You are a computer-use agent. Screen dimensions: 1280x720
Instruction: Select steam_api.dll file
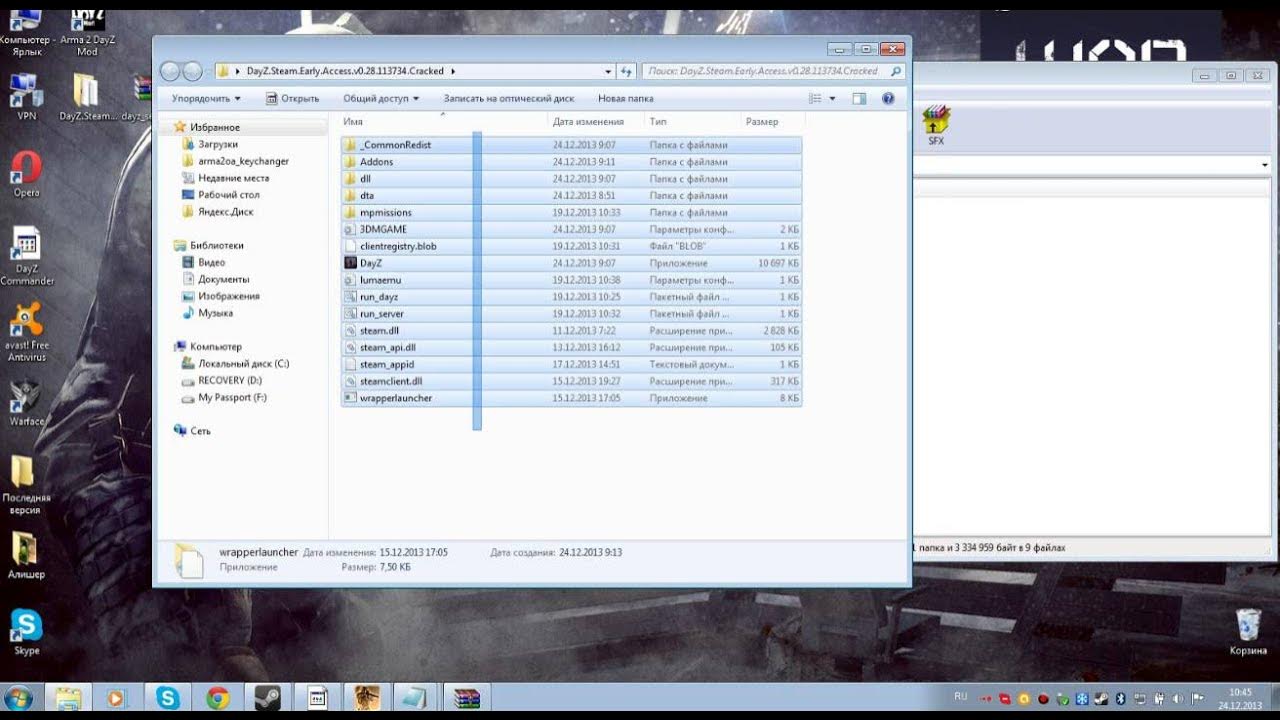(571, 347)
